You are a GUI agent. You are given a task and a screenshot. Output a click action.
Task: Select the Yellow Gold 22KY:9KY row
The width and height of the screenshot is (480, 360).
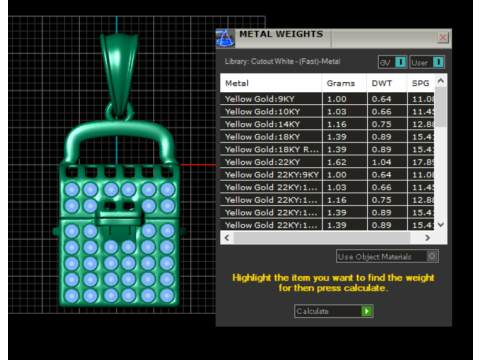click(x=327, y=175)
